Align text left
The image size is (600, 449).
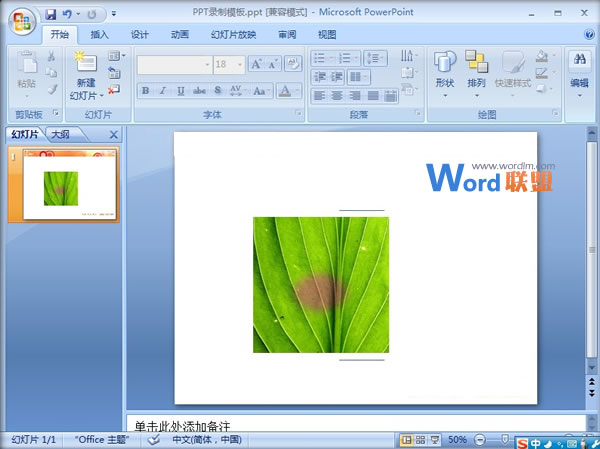[319, 95]
